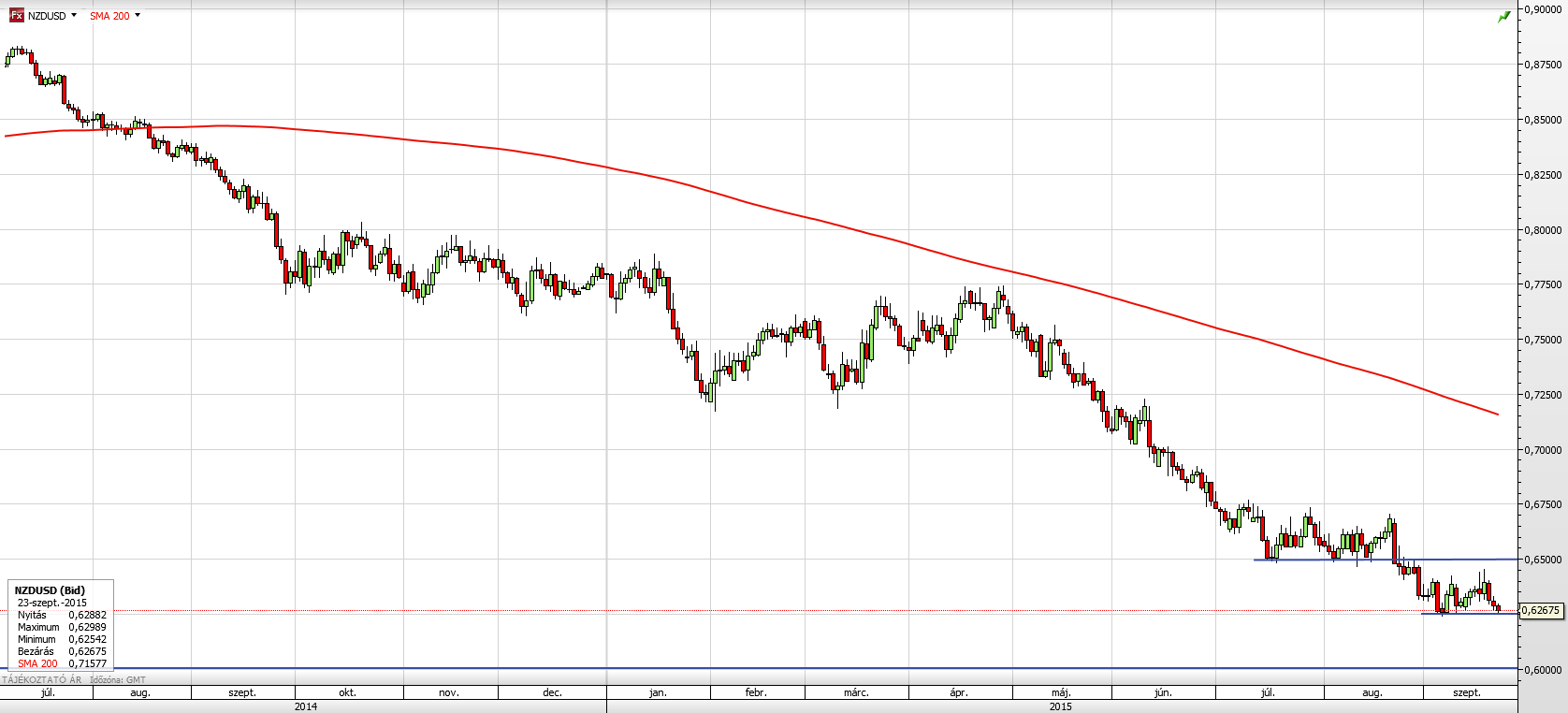Click the dec. month on the time axis
The image size is (1568, 713).
pyautogui.click(x=553, y=692)
